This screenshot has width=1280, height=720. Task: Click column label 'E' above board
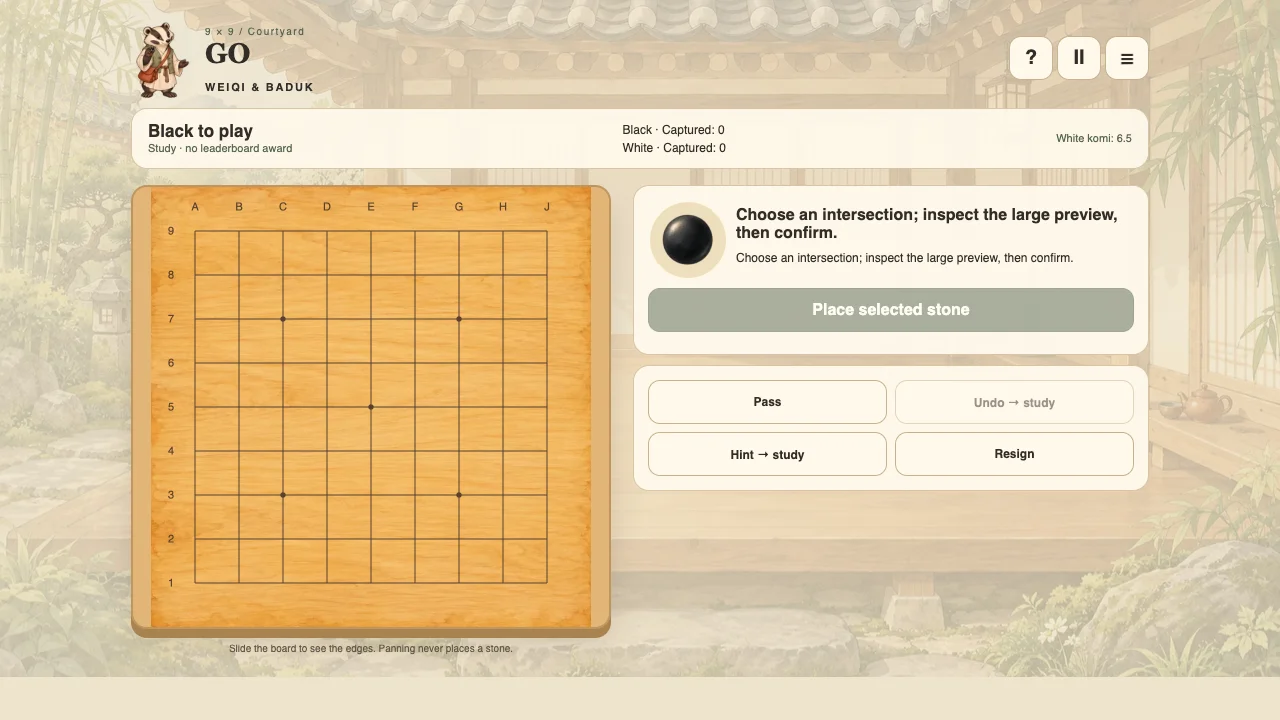pos(371,207)
